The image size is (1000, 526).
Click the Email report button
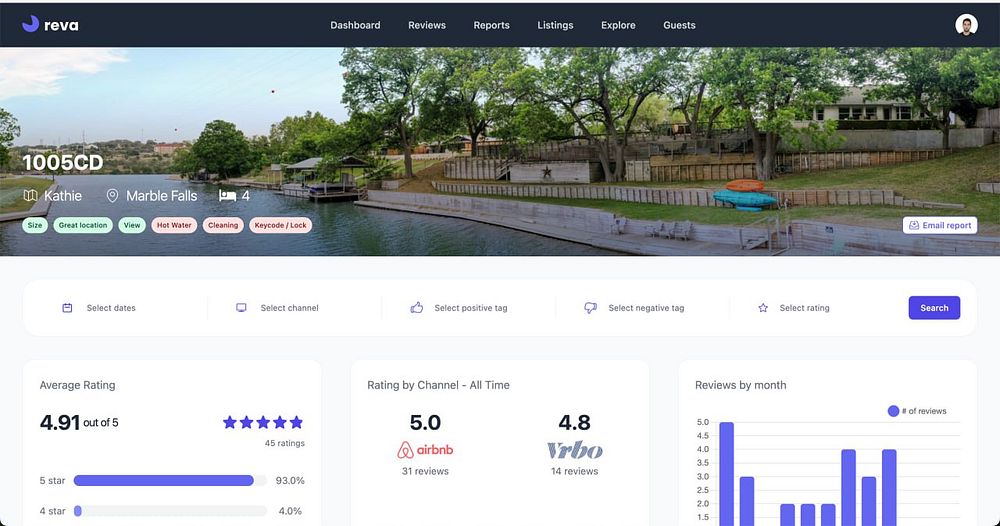pos(940,225)
